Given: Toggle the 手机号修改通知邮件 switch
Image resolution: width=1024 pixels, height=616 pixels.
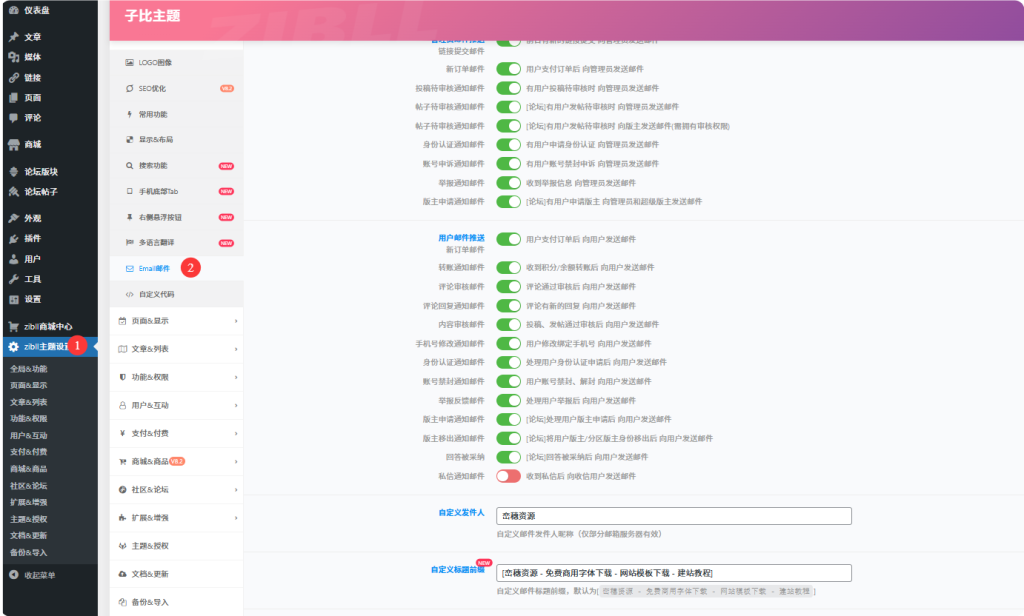Looking at the screenshot, I should [508, 344].
